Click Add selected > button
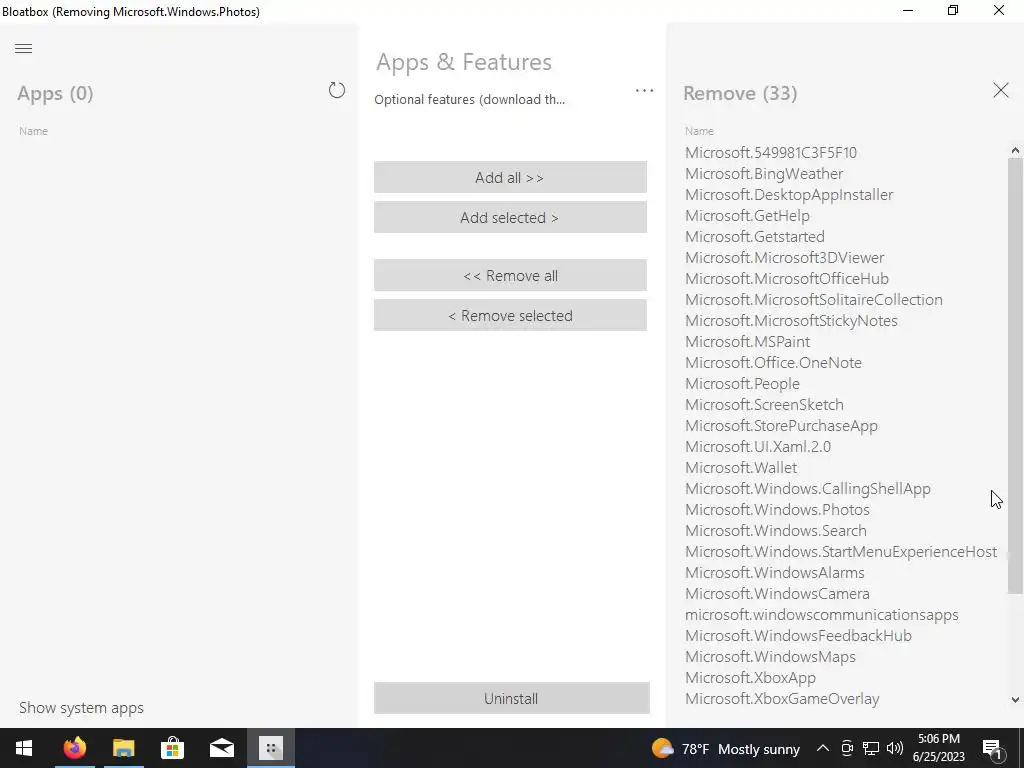 pos(510,217)
